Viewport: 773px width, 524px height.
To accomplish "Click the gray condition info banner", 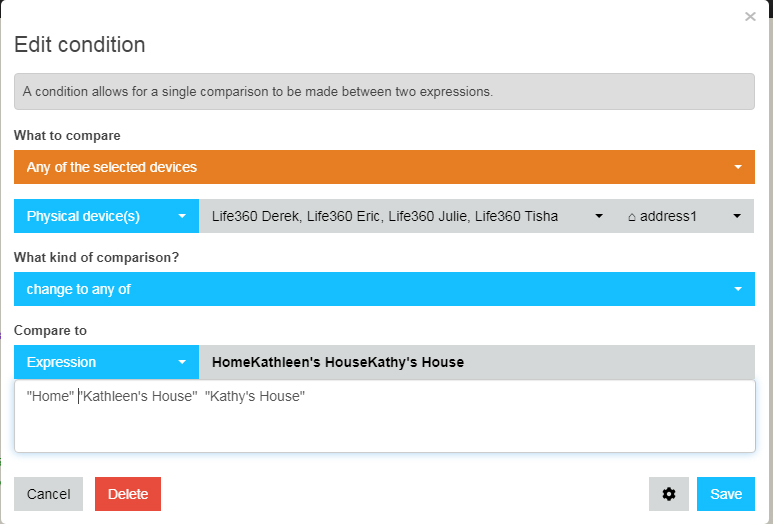I will (x=384, y=92).
